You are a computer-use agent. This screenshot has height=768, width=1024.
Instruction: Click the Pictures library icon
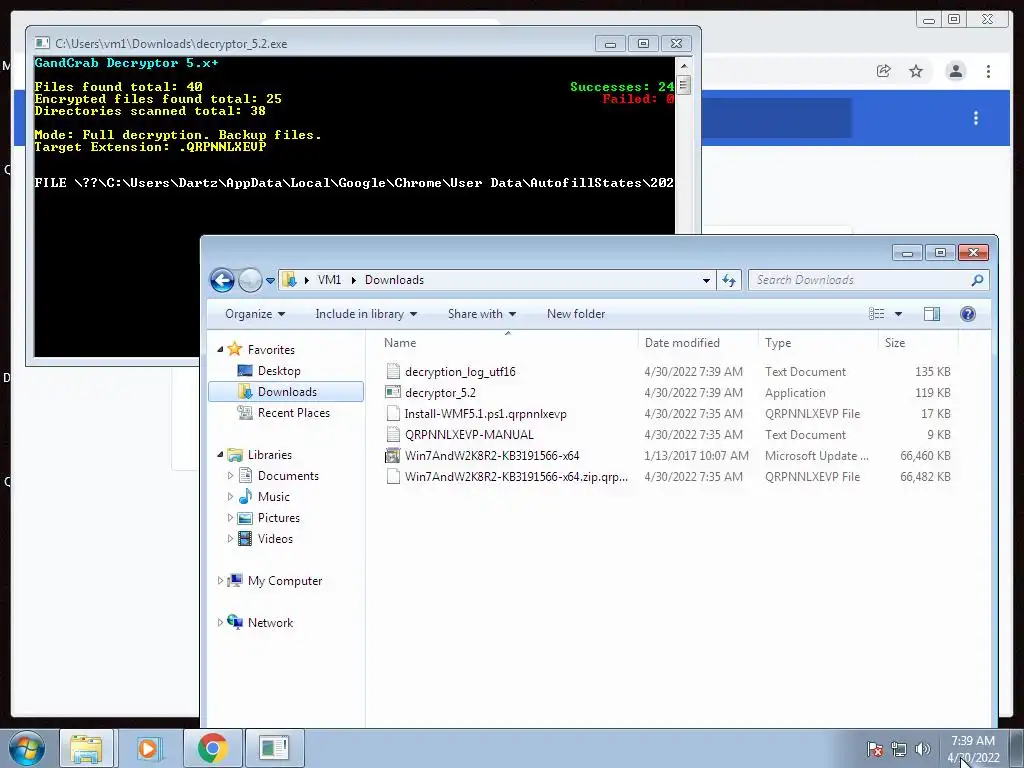pyautogui.click(x=246, y=518)
